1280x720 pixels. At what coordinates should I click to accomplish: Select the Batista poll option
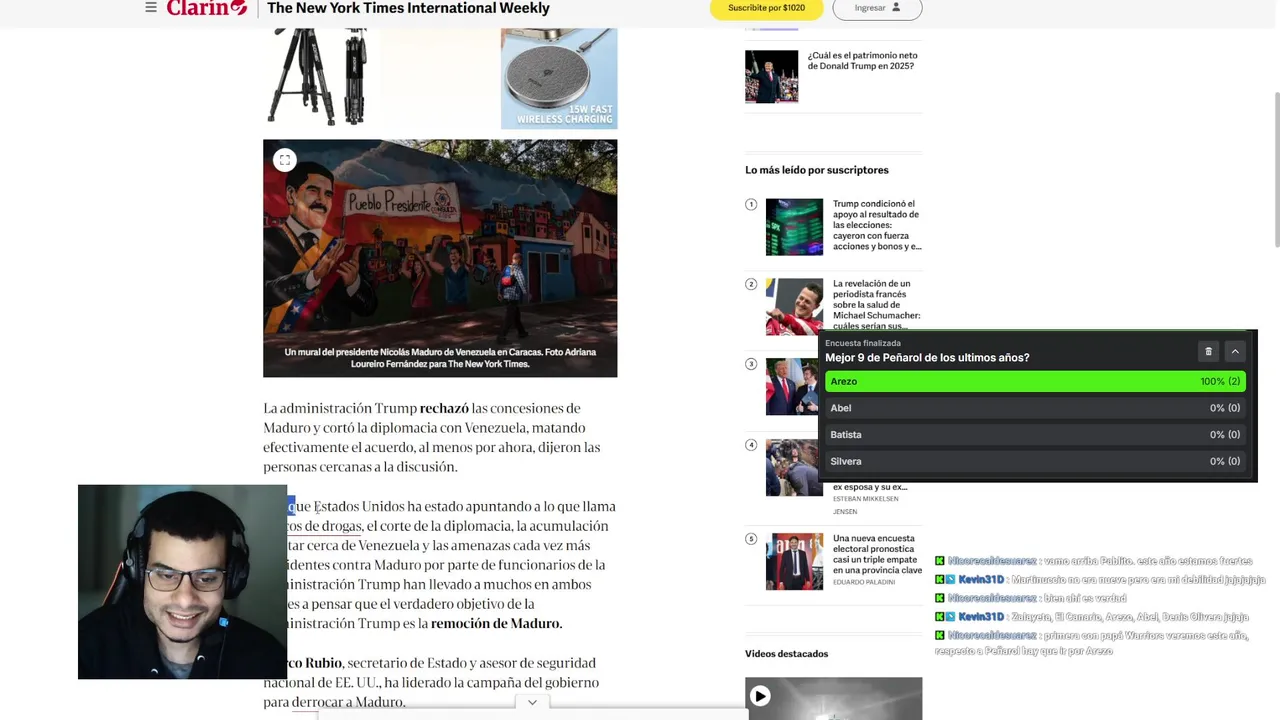pyautogui.click(x=1035, y=435)
